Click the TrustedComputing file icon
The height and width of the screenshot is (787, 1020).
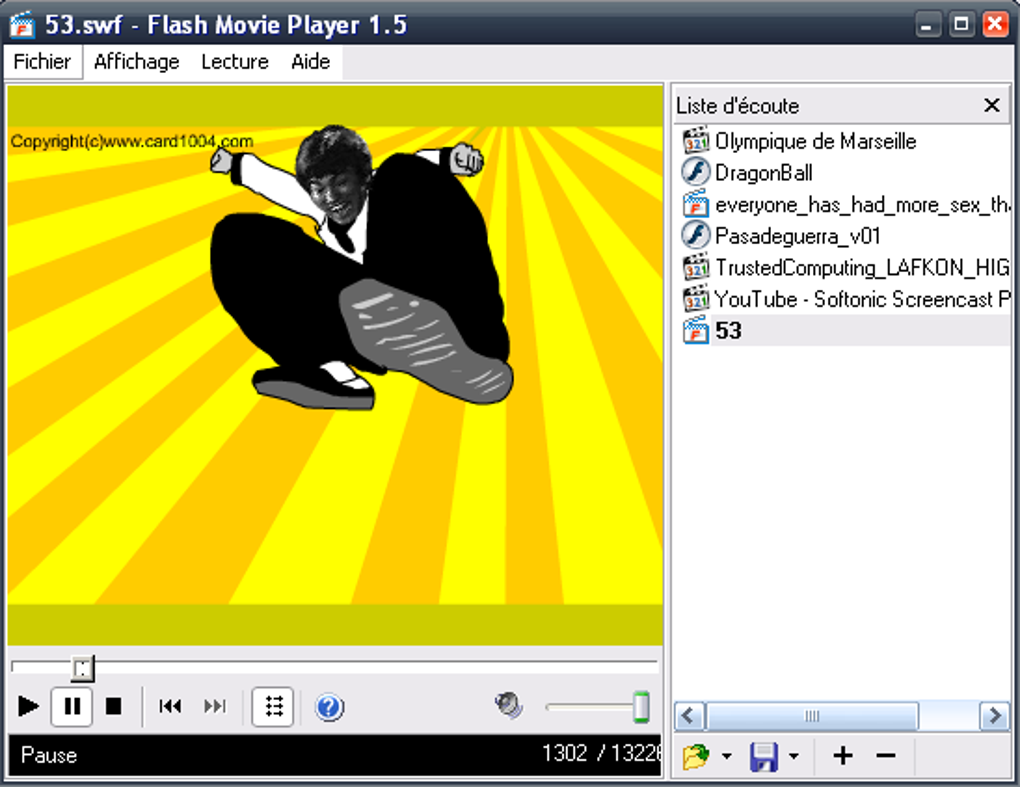pos(695,267)
